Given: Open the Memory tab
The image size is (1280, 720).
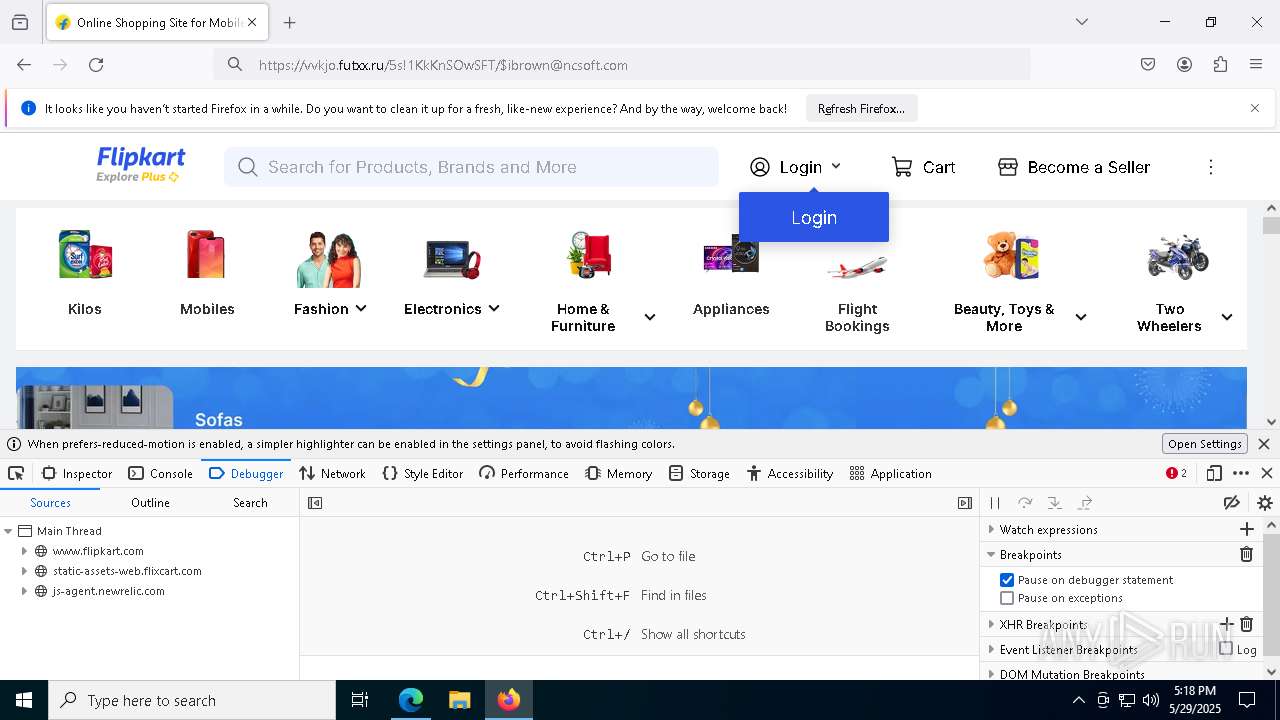Looking at the screenshot, I should pyautogui.click(x=619, y=473).
